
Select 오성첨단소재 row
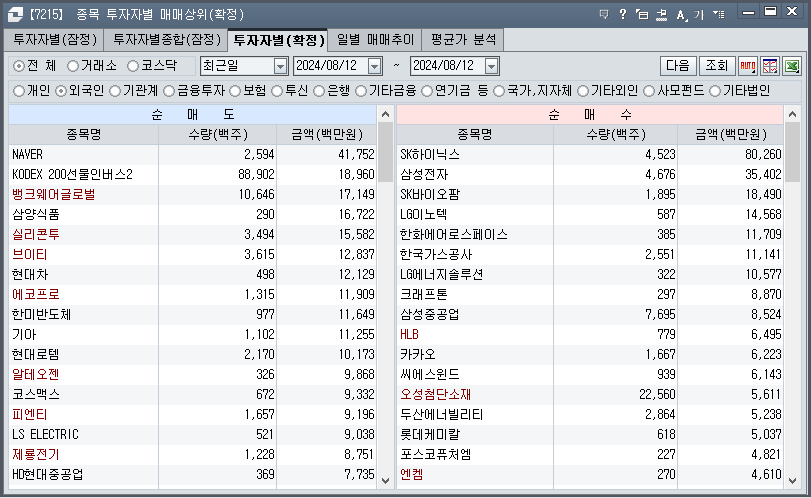[590, 395]
